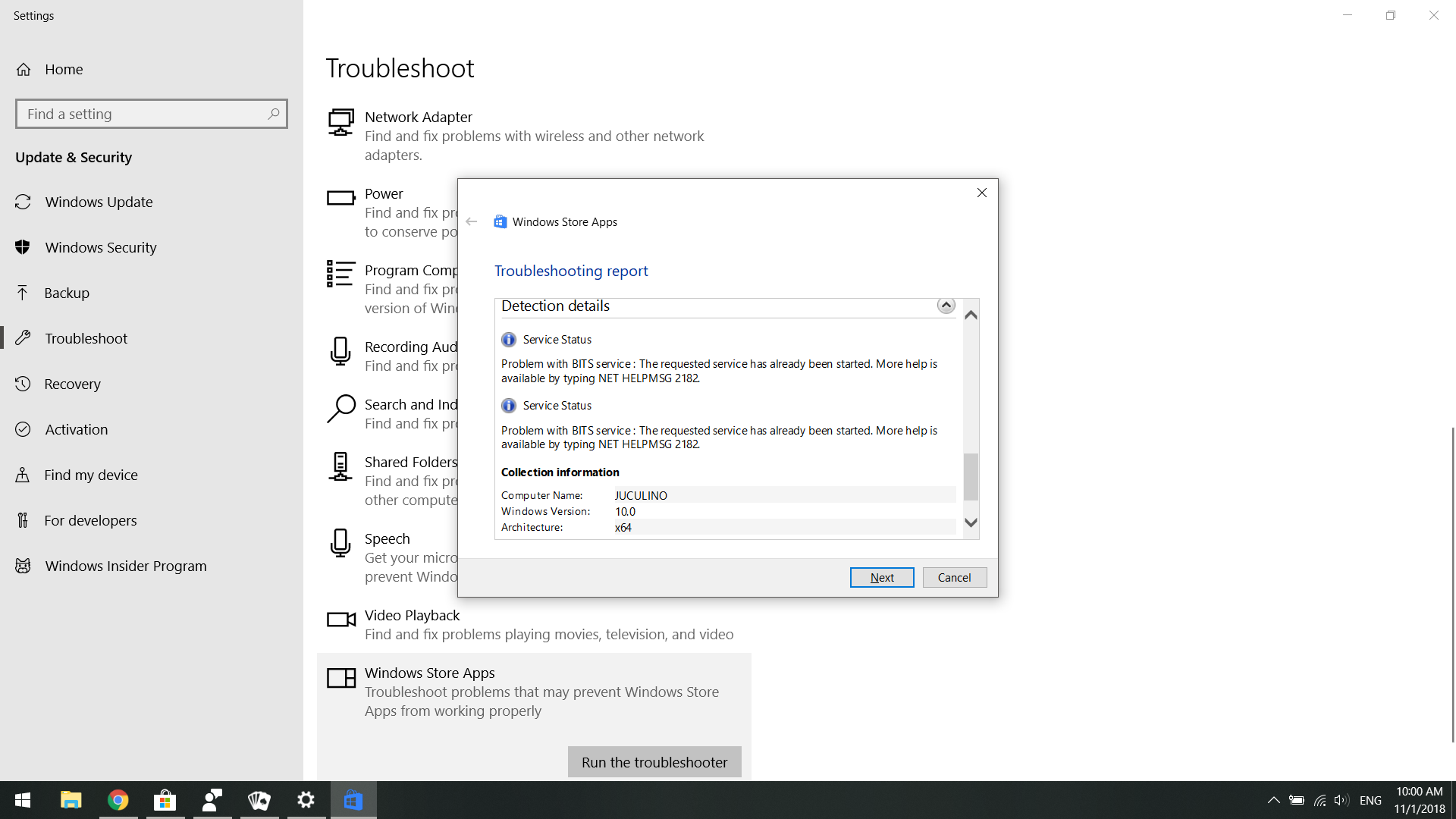This screenshot has height=819, width=1456.
Task: Click the Find my device person icon
Action: [x=23, y=475]
